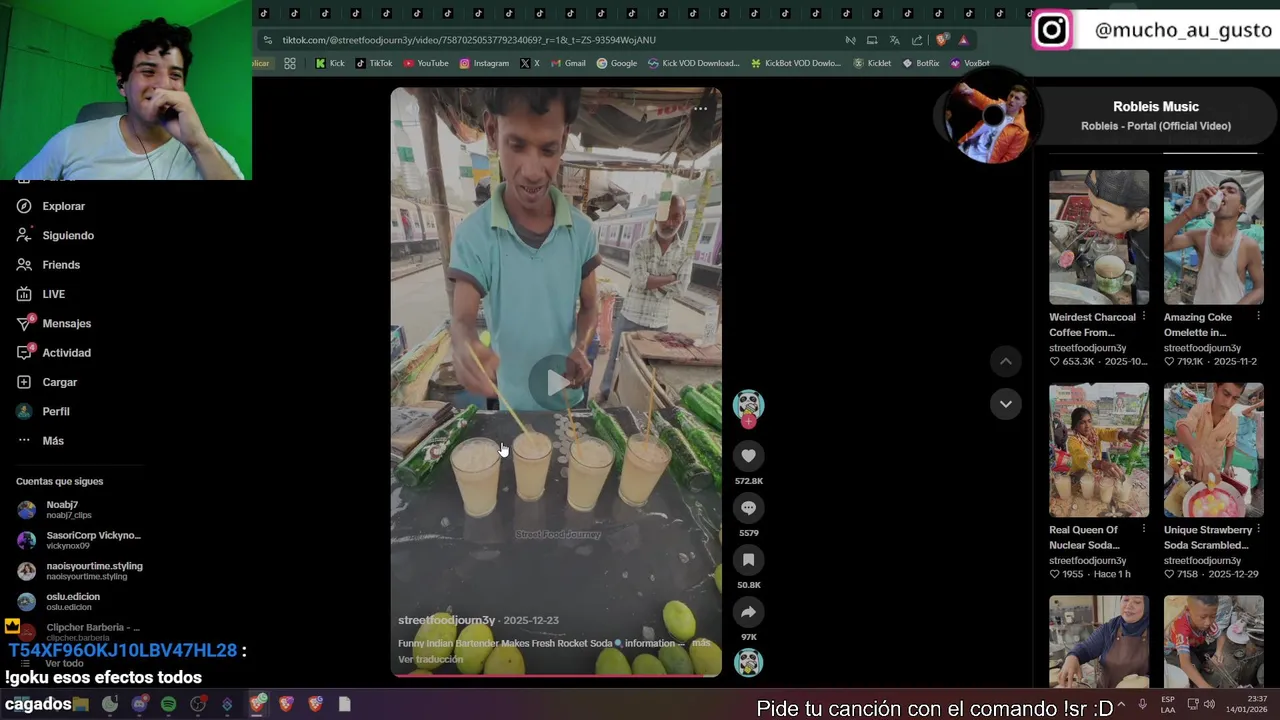Click microphone icon in system tray
The height and width of the screenshot is (720, 1280).
point(1143,704)
